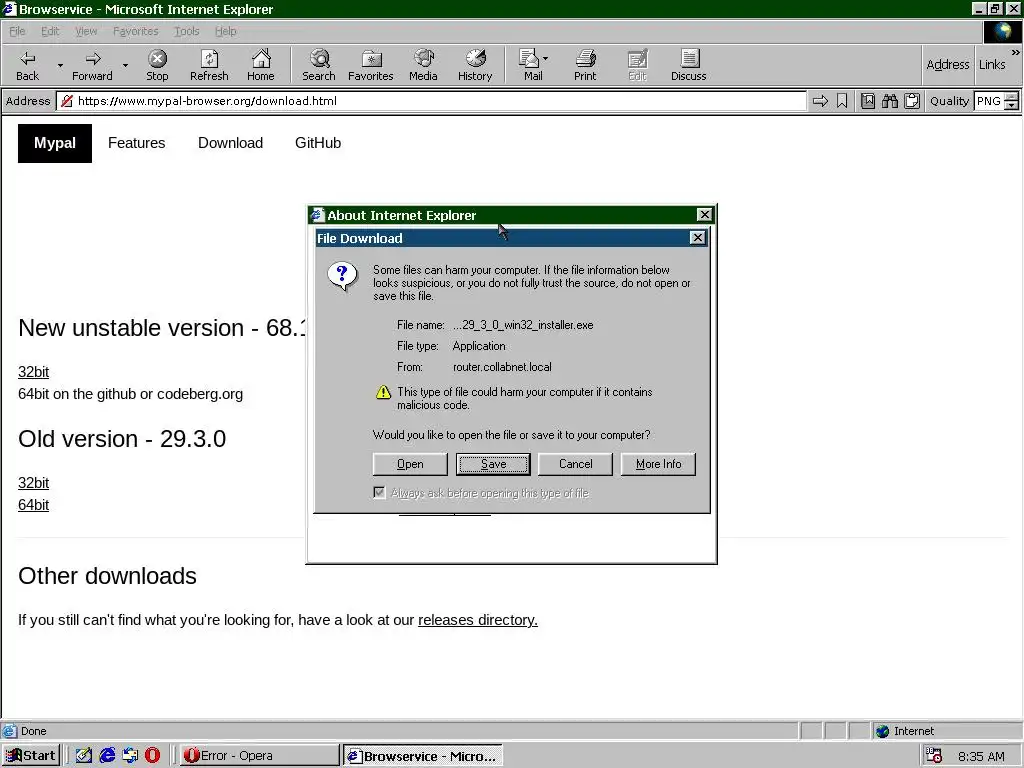Click the Mail toolbar icon
Viewport: 1024px width, 768px height.
pos(530,65)
